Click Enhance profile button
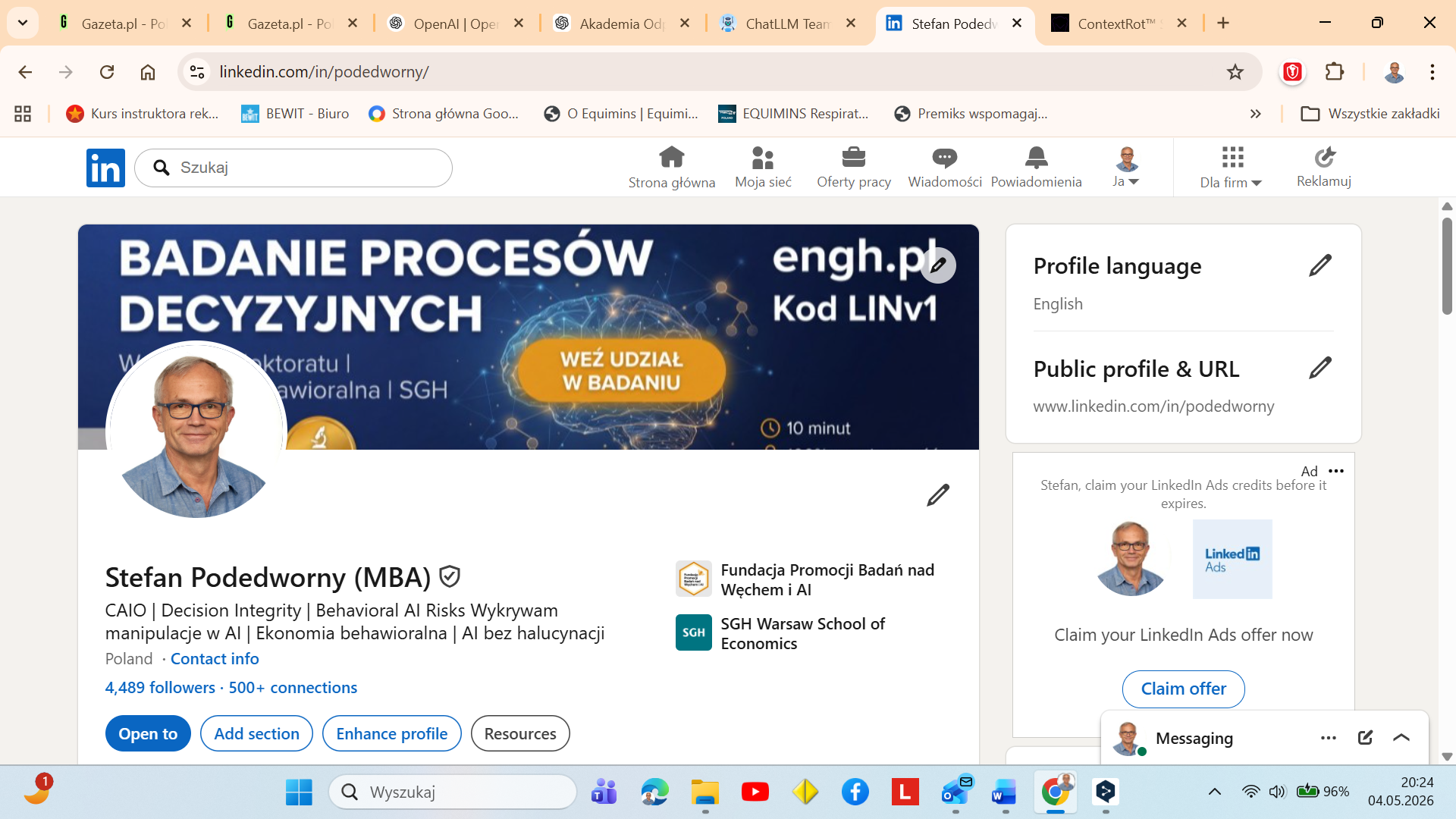1456x819 pixels. 392,733
